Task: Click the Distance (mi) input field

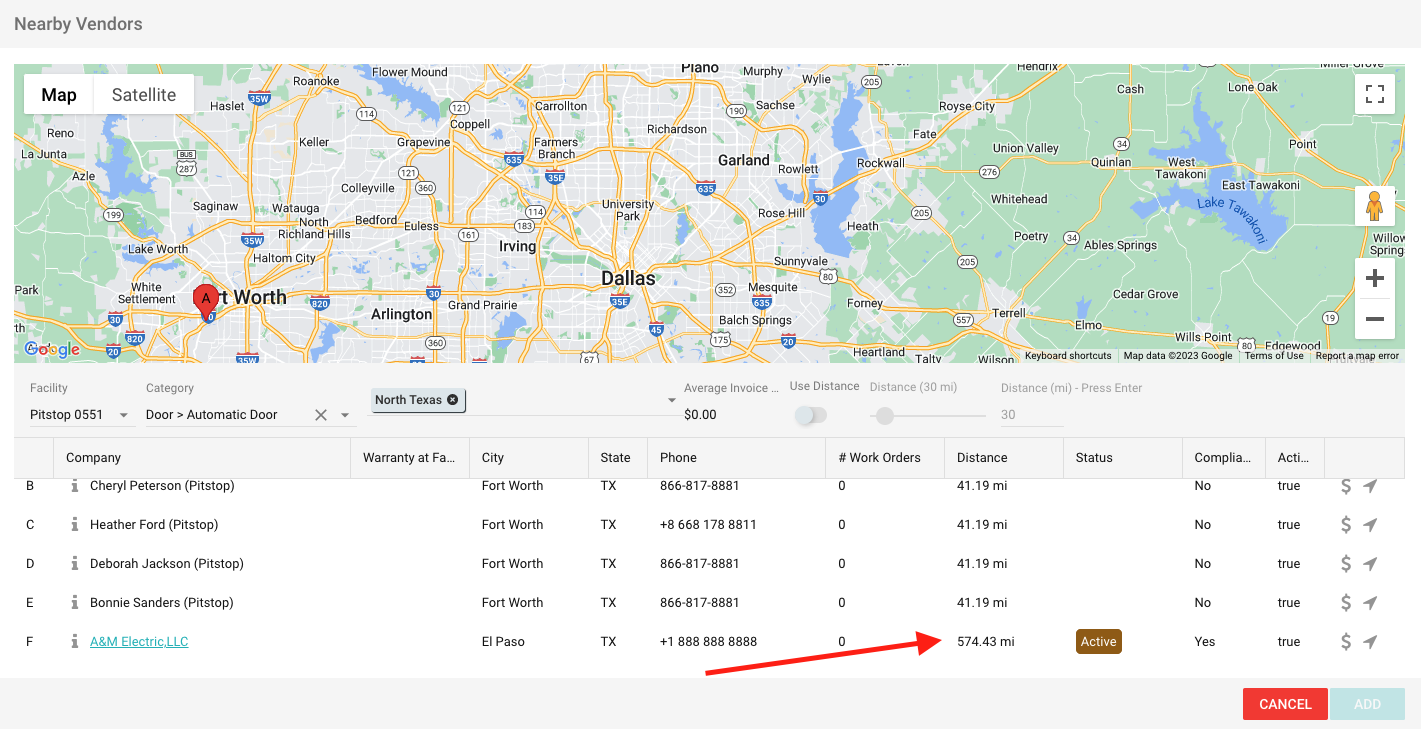Action: 1032,415
